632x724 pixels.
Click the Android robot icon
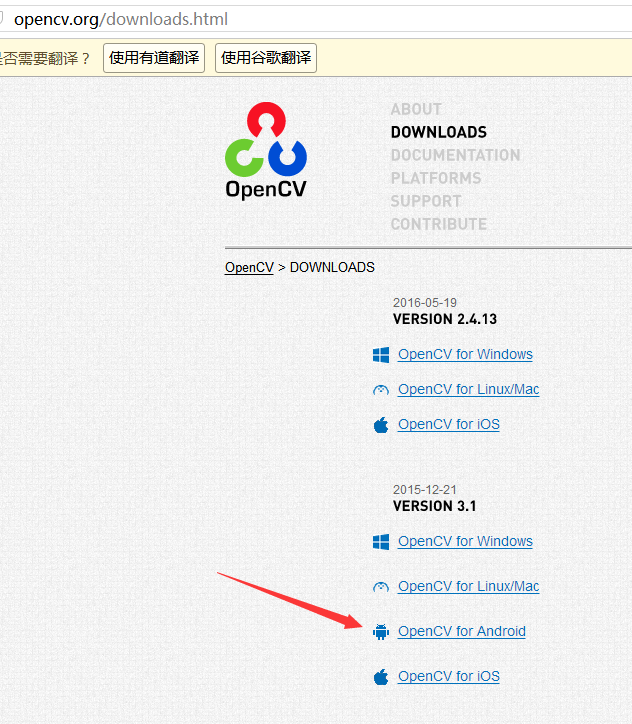point(381,631)
